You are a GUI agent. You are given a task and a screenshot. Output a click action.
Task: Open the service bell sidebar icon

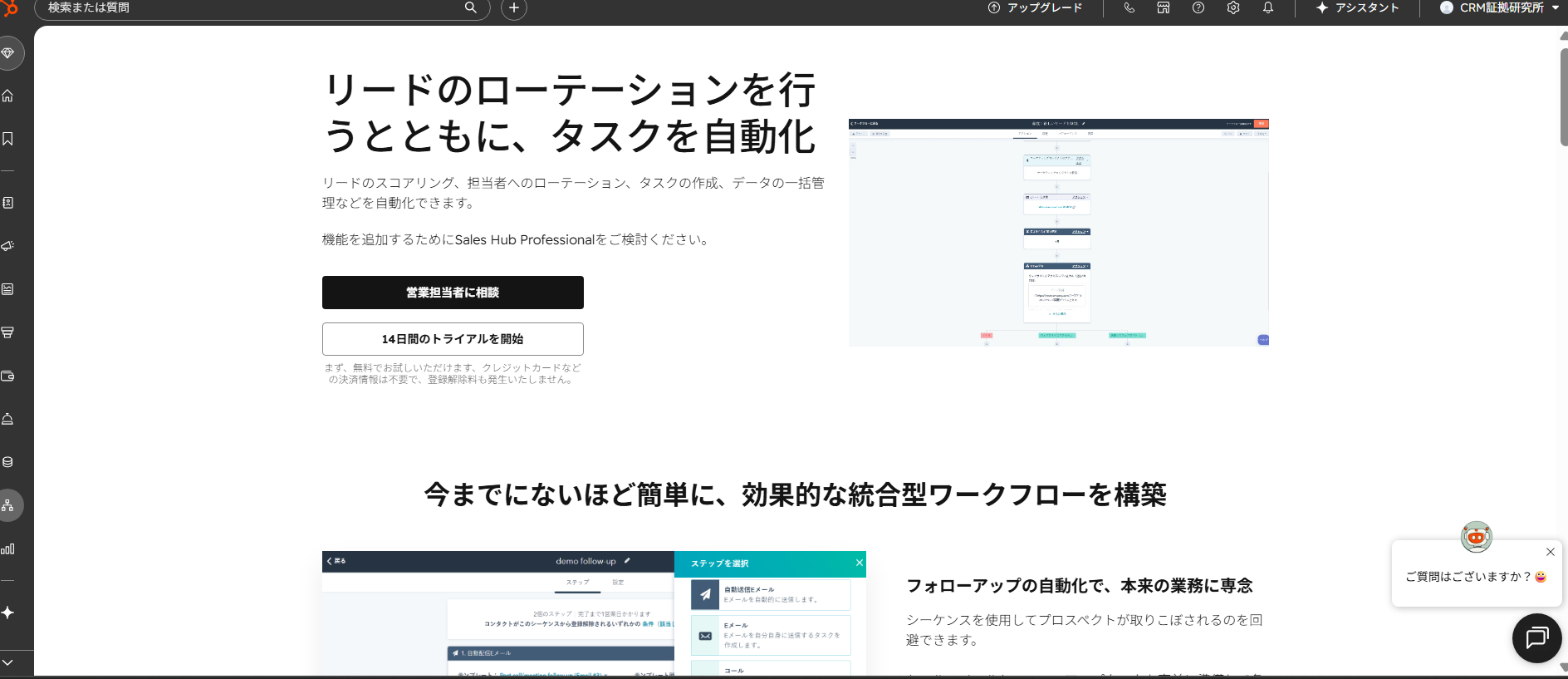8,419
